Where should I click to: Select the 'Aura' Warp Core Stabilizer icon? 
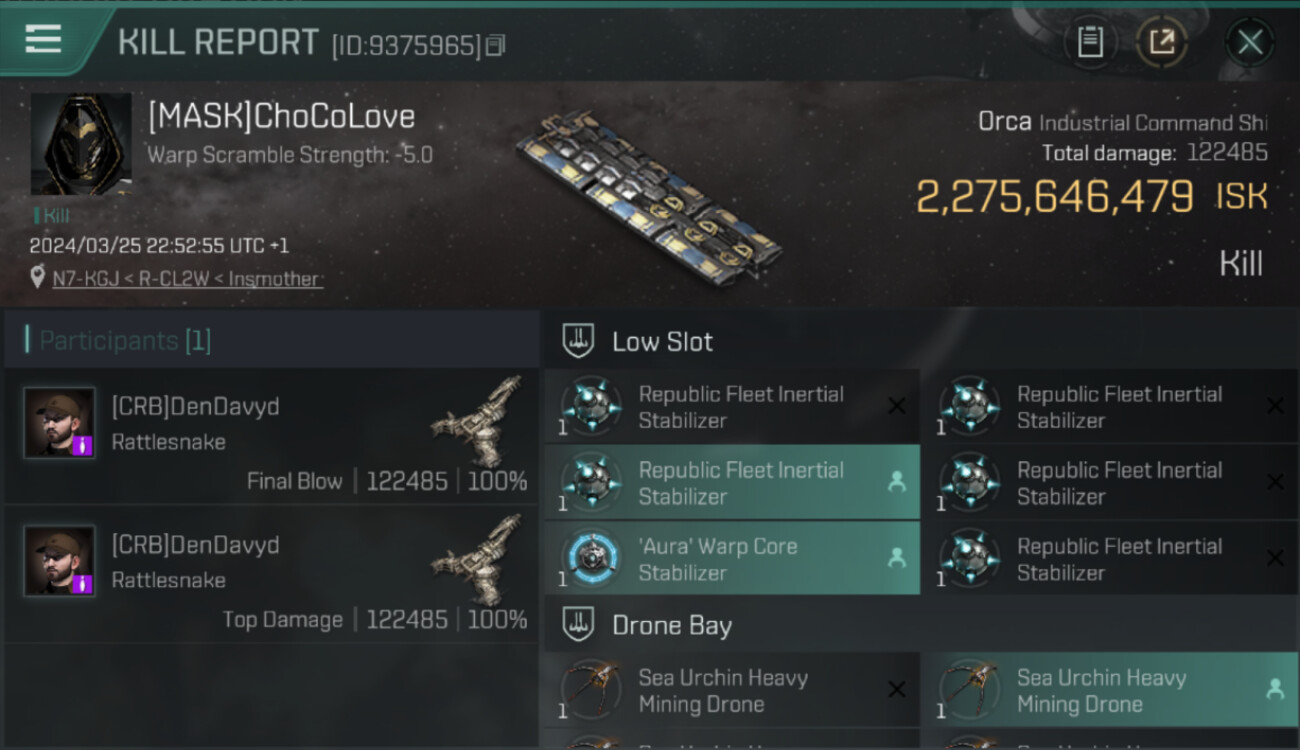pos(590,559)
